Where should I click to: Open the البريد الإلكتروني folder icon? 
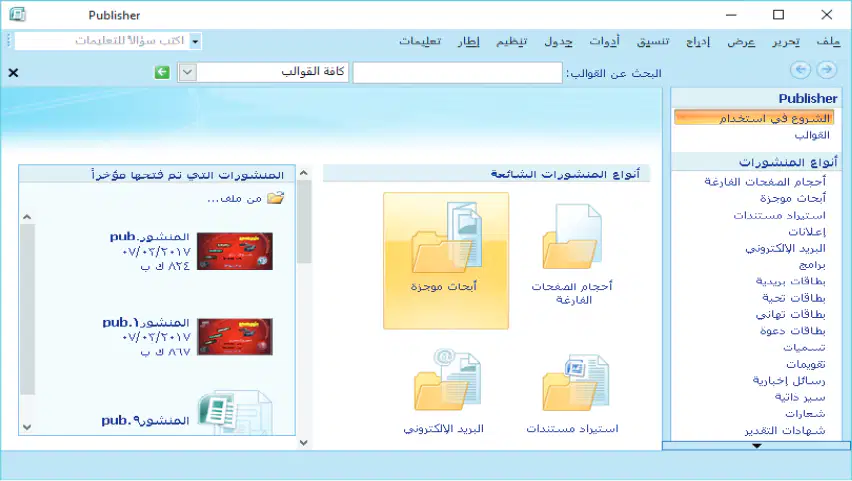tap(447, 380)
